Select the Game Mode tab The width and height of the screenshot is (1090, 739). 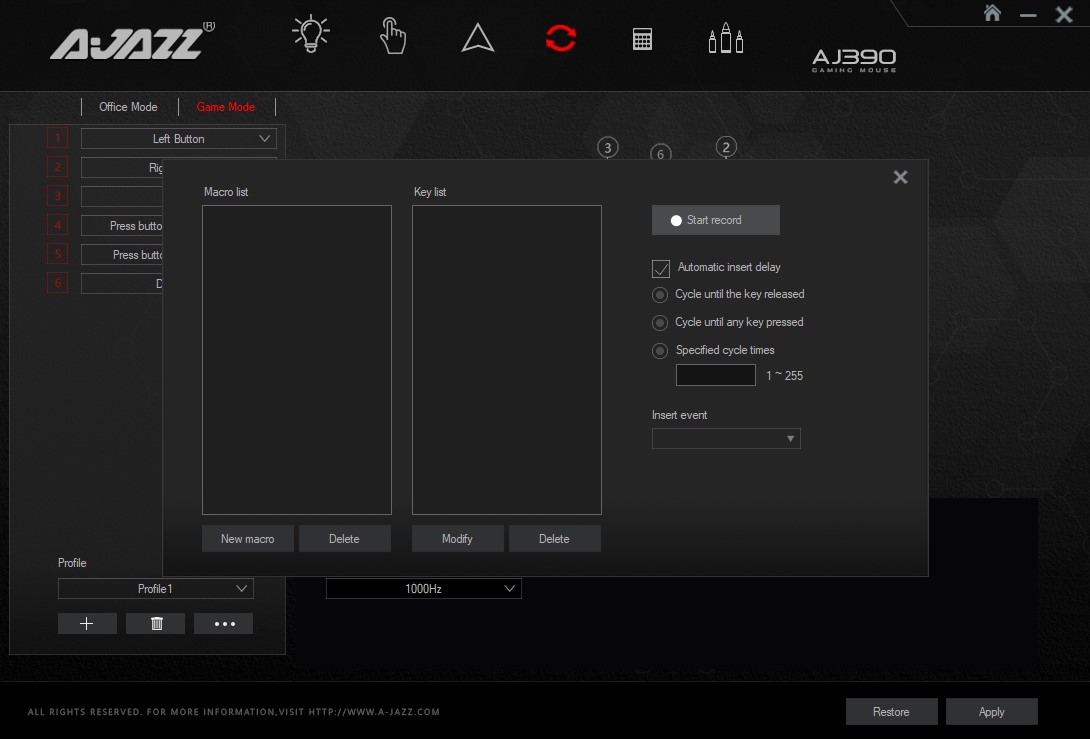tap(227, 107)
